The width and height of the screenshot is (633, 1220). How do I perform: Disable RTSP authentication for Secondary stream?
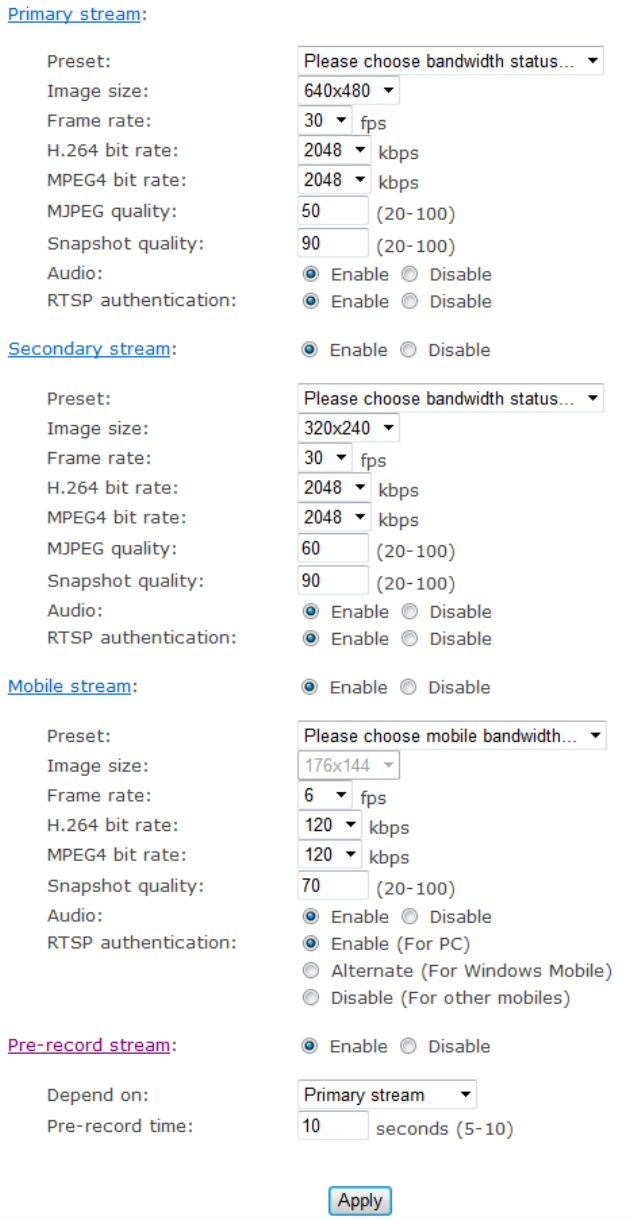point(410,638)
